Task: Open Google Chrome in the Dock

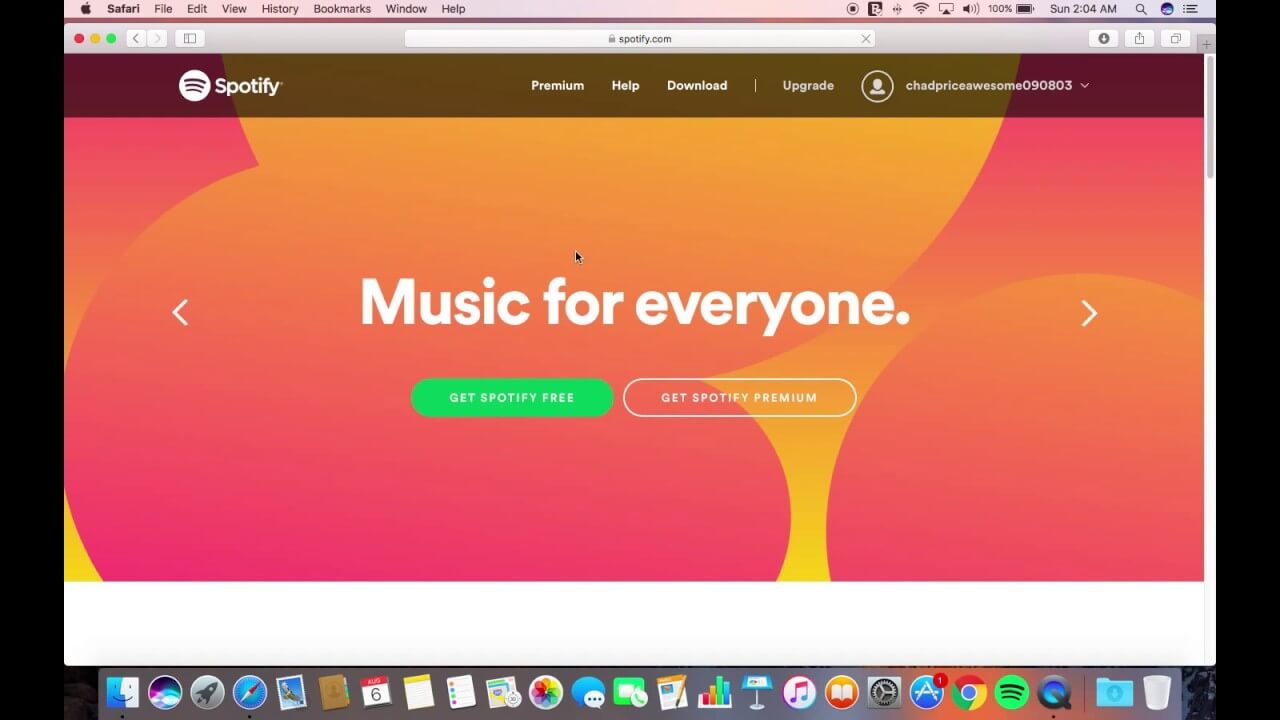Action: click(x=969, y=692)
